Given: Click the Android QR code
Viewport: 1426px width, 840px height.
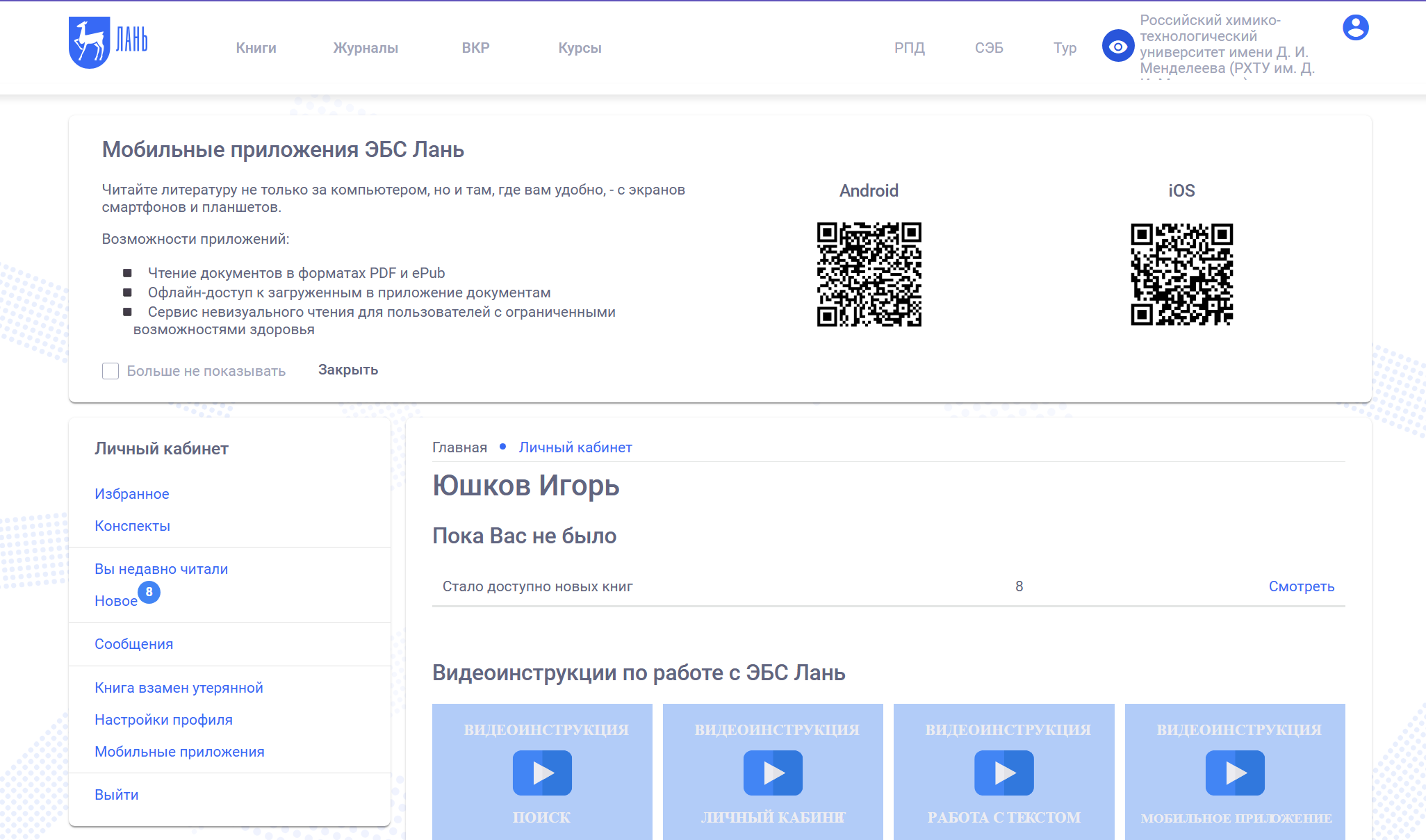Looking at the screenshot, I should [x=869, y=274].
